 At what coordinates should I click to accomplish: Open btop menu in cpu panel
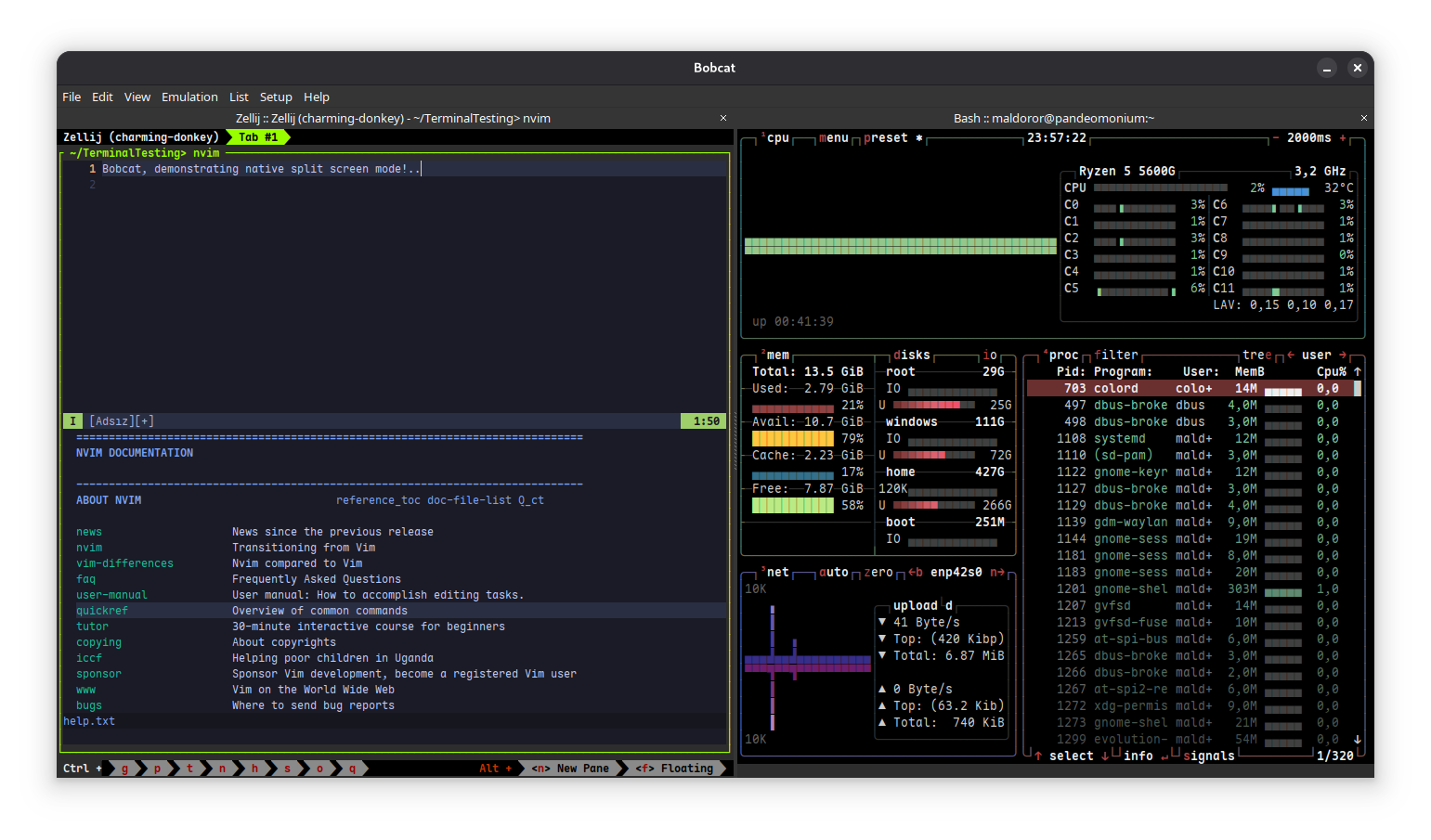(833, 138)
